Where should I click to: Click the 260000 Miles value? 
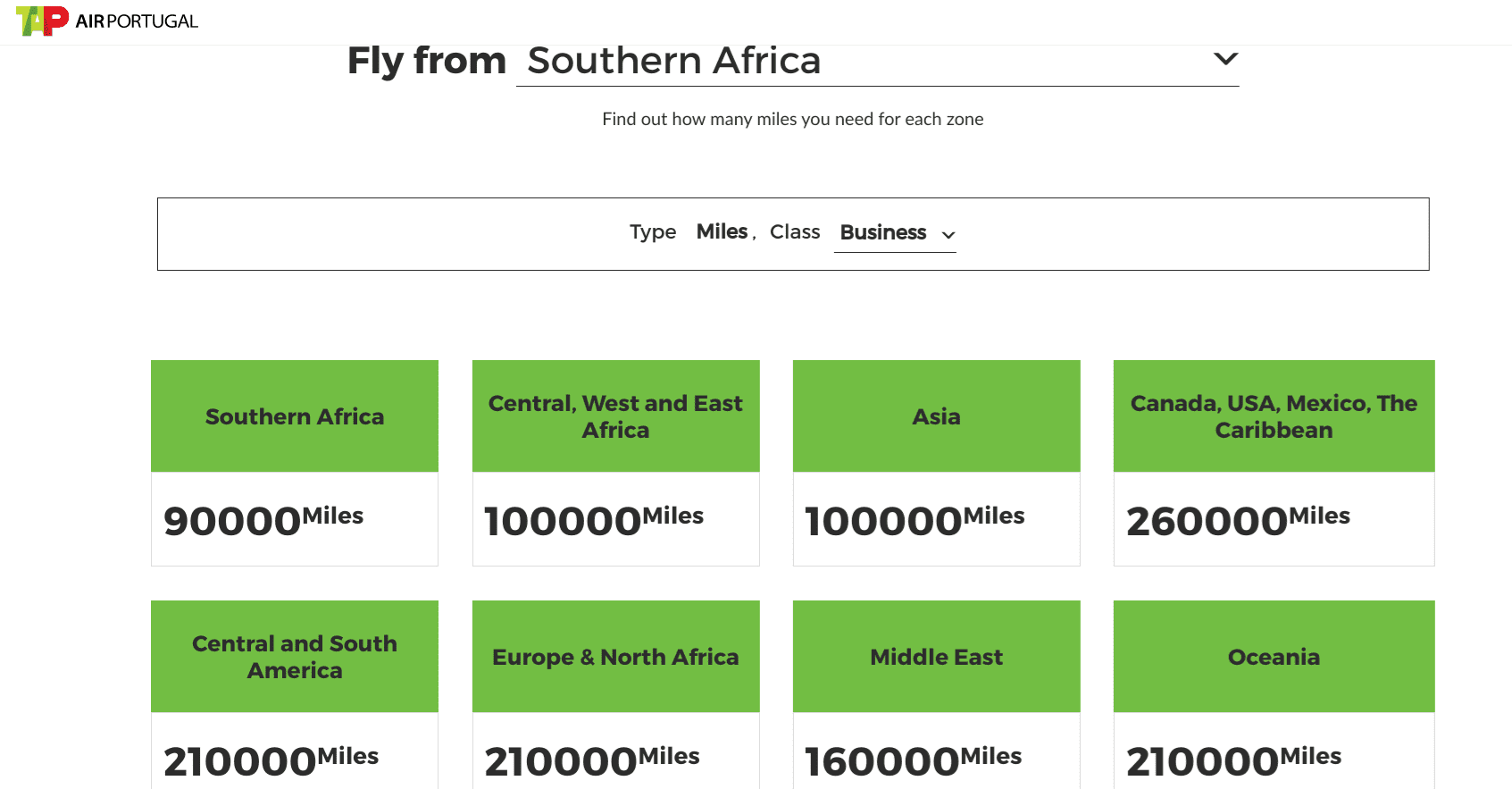[x=1238, y=520]
